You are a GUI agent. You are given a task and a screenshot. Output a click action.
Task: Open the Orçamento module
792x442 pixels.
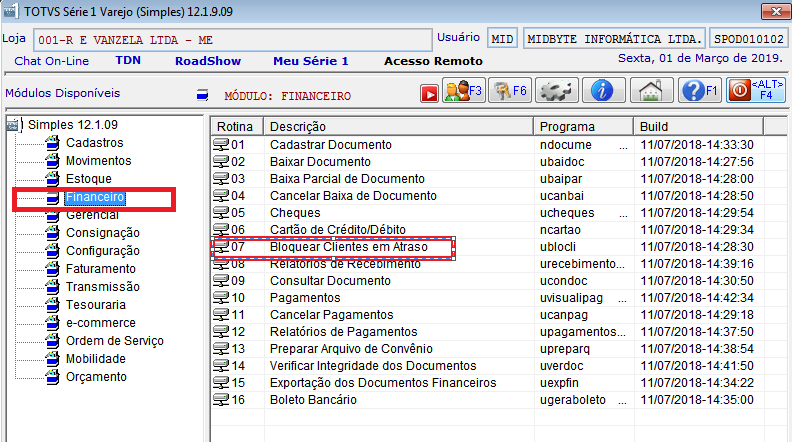click(96, 377)
